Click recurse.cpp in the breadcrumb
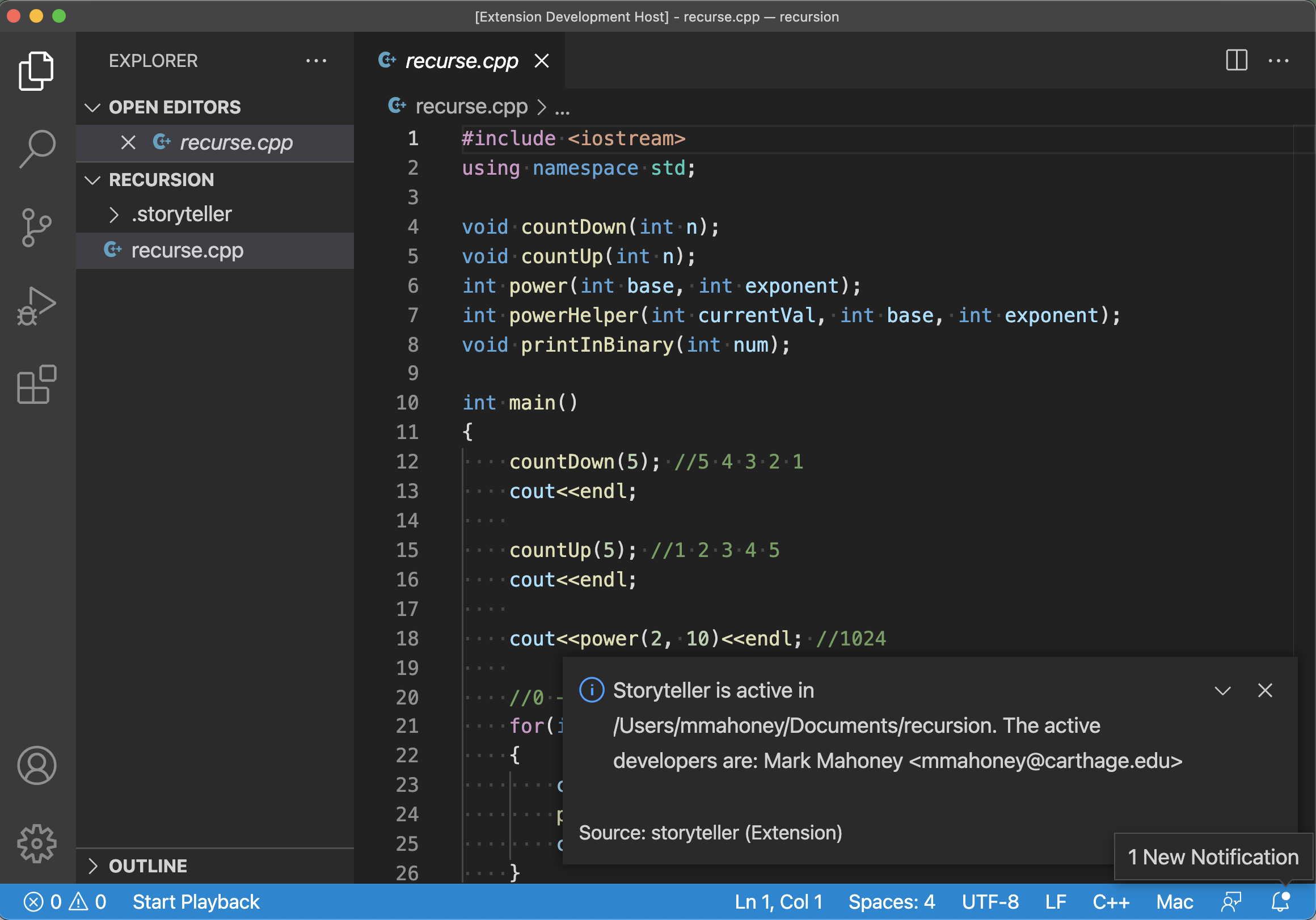The width and height of the screenshot is (1316, 920). pyautogui.click(x=471, y=106)
